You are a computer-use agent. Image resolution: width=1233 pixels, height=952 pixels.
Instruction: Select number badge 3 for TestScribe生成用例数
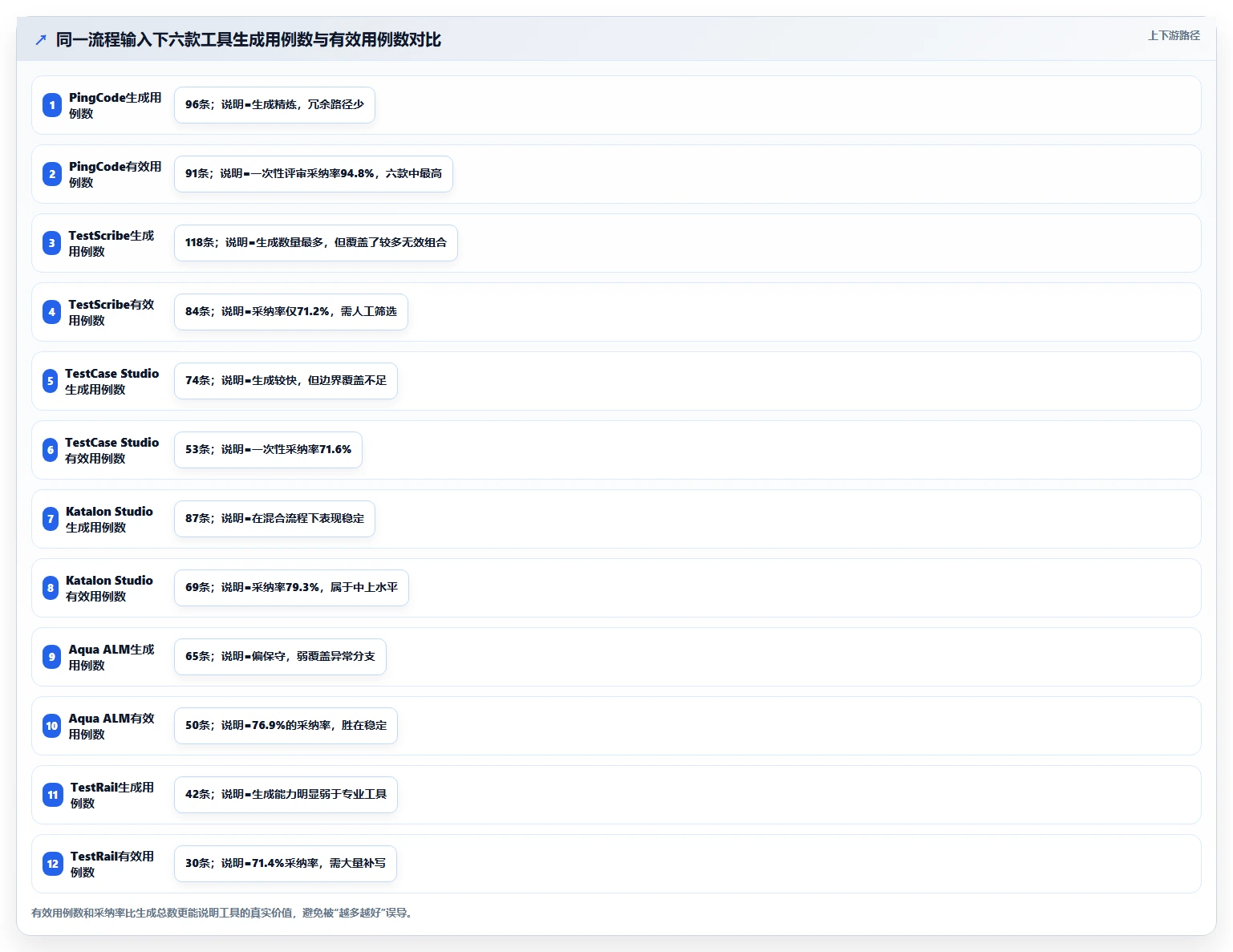[x=52, y=243]
